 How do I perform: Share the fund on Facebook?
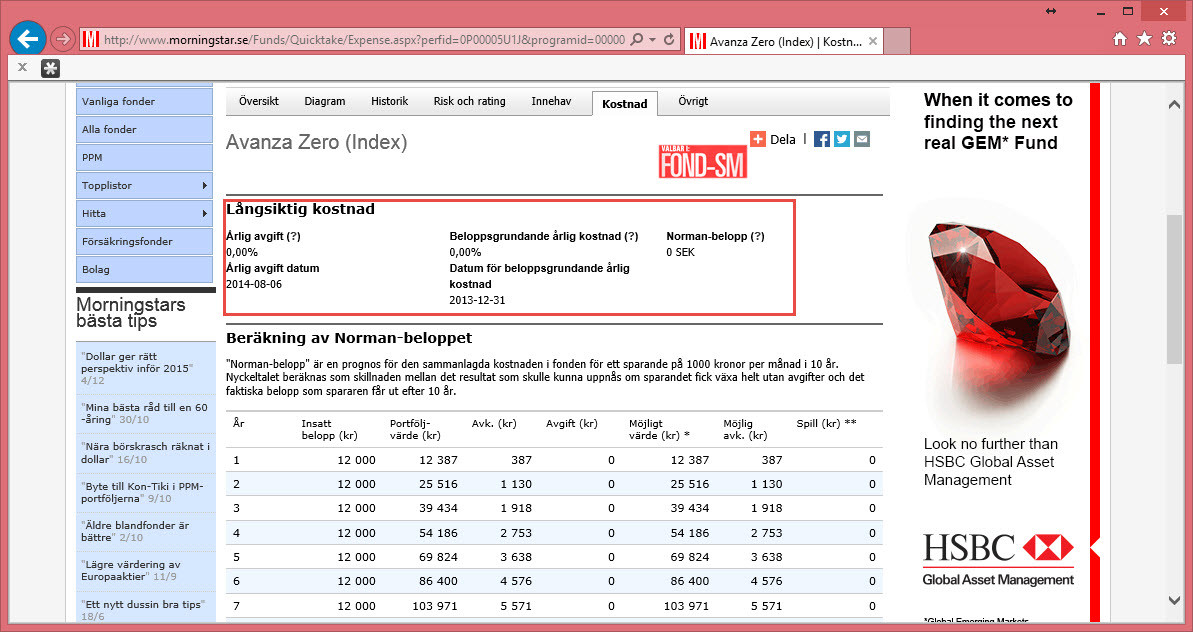point(822,140)
